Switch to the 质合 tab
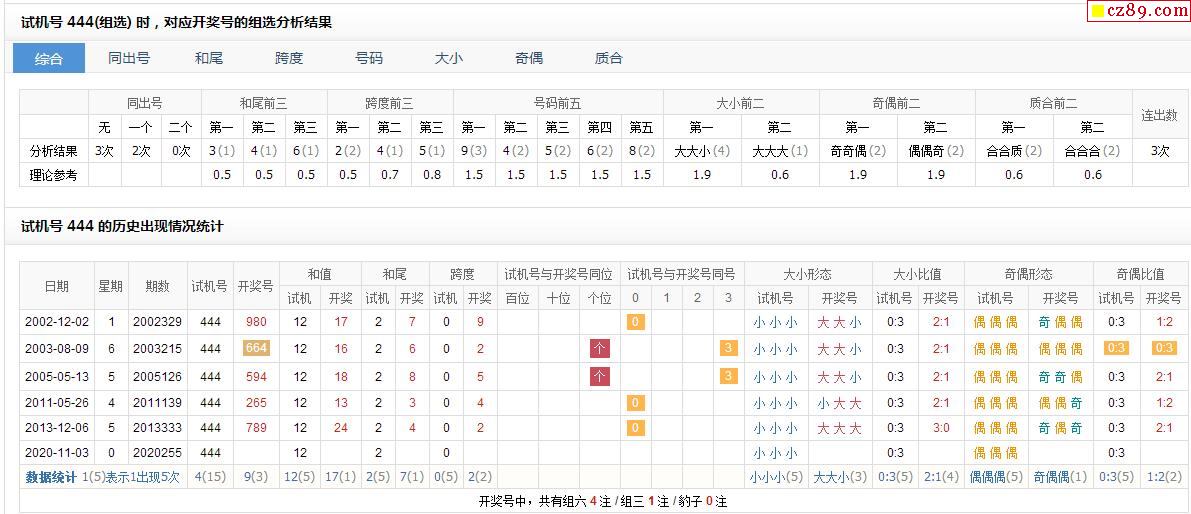Viewport: 1191px width, 514px height. pyautogui.click(x=608, y=58)
